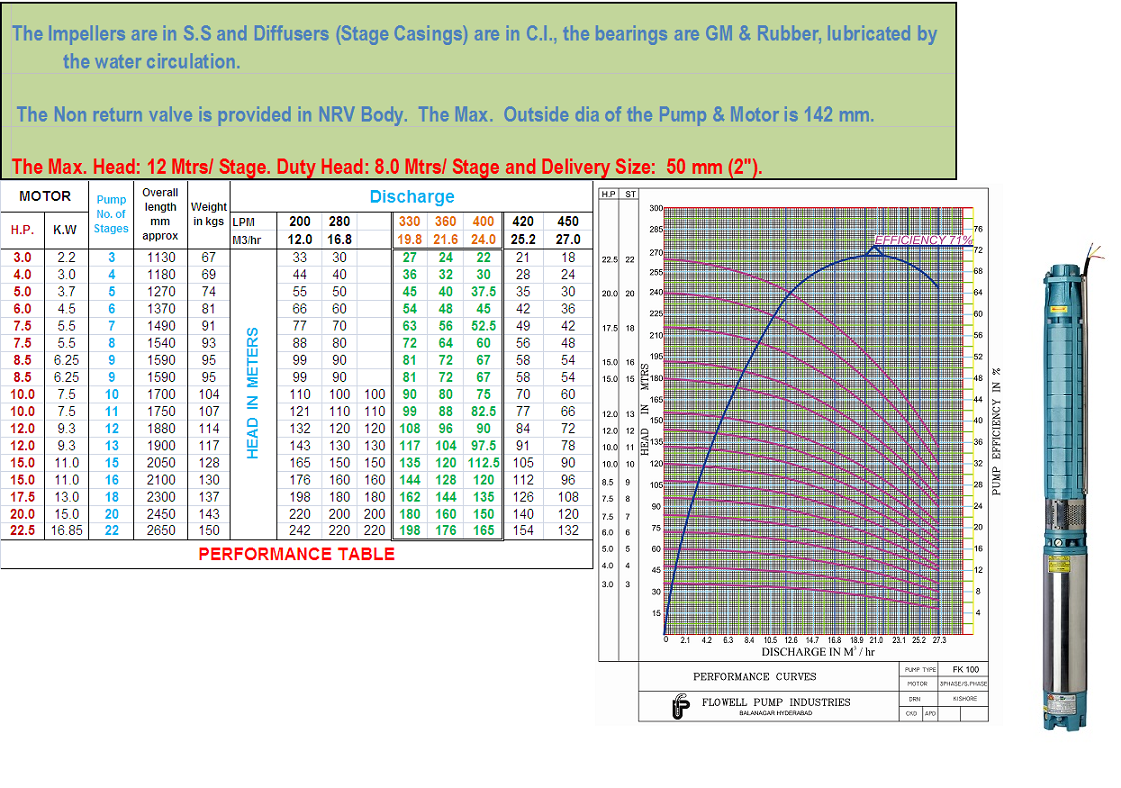Click the EFFICIENCY 71% label on chart
Viewport: 1121px width, 788px height.
922,240
